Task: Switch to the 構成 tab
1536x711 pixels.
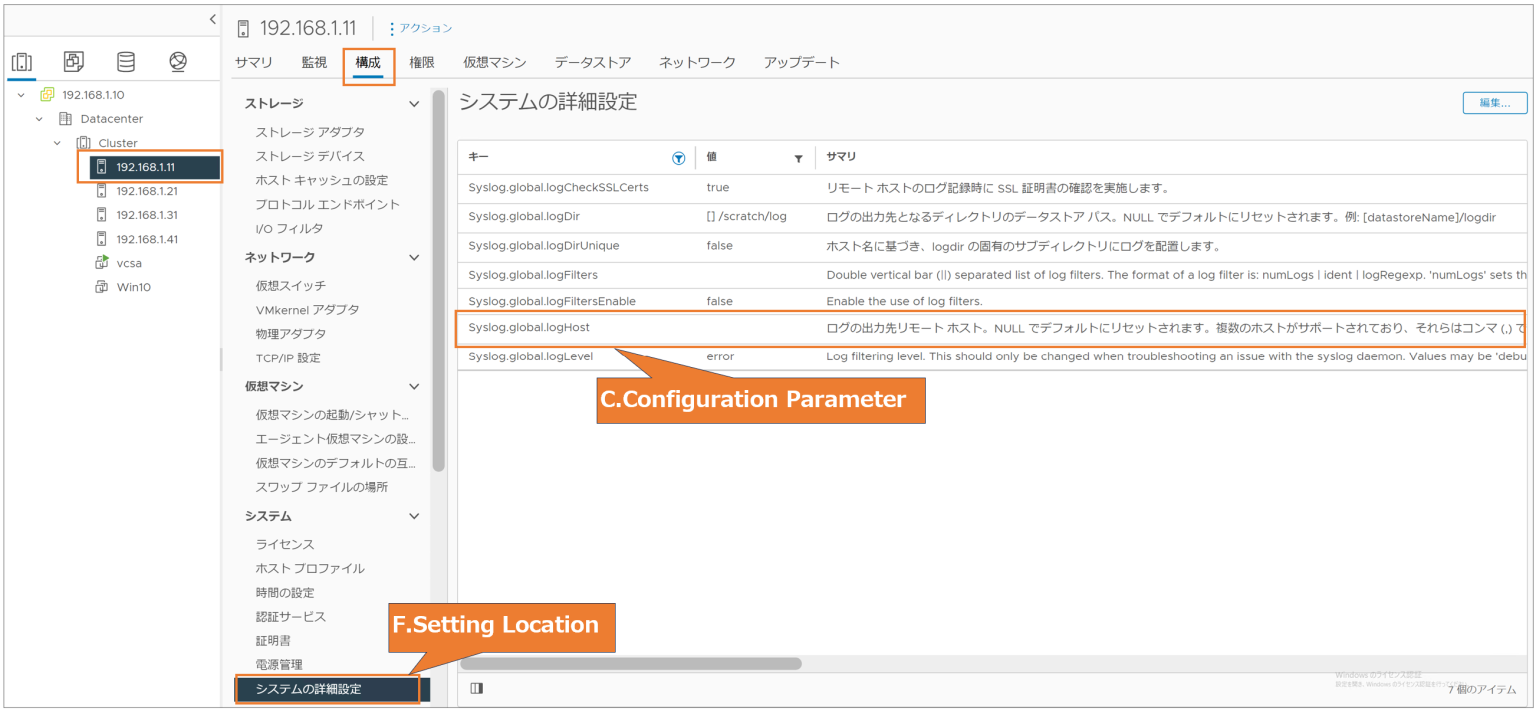Action: pos(368,62)
